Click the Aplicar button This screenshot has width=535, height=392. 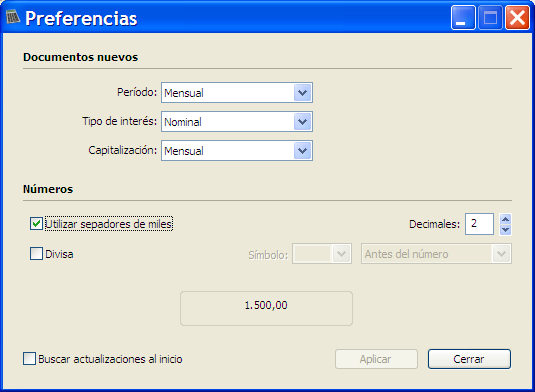point(376,359)
